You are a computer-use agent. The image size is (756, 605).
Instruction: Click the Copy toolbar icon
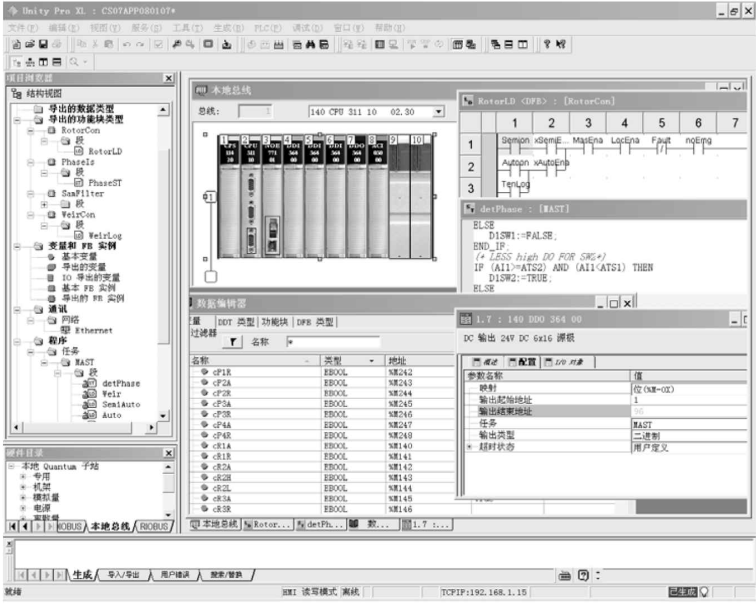click(x=81, y=44)
